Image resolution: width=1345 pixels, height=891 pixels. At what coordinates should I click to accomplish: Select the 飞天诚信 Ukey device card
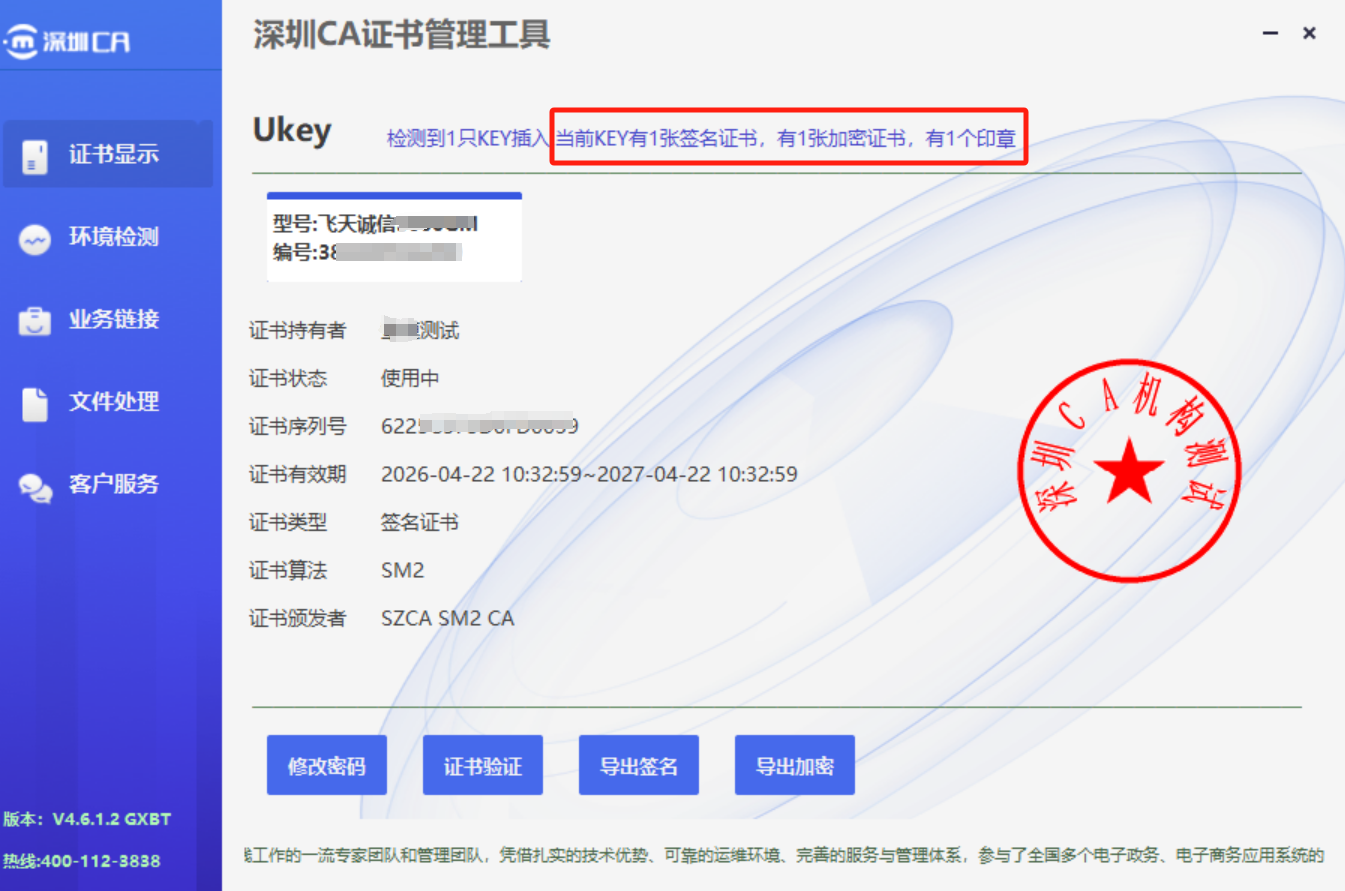[394, 237]
